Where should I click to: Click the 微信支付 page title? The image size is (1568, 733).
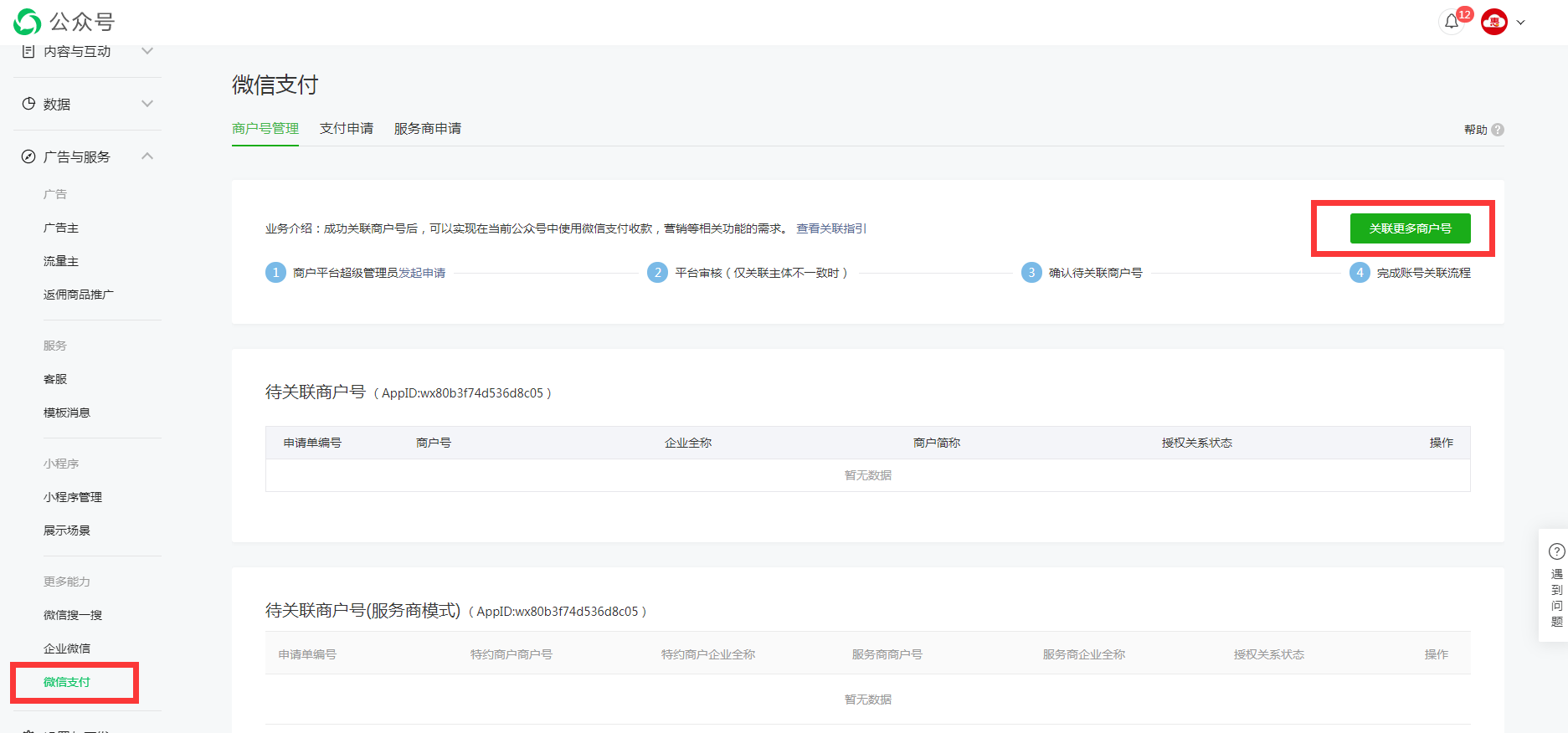(x=275, y=85)
